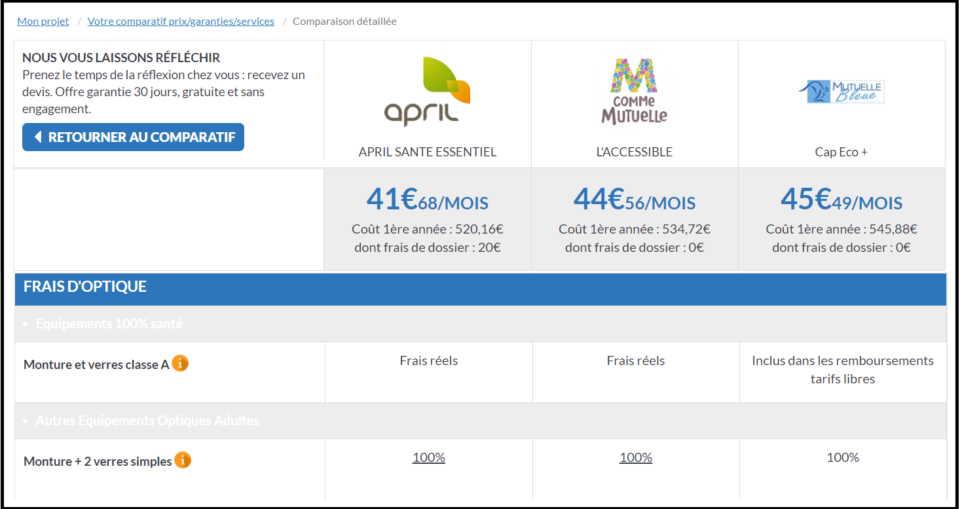Image resolution: width=960 pixels, height=509 pixels.
Task: Click Coût 1ère année : 545,88€
Action: pyautogui.click(x=841, y=229)
